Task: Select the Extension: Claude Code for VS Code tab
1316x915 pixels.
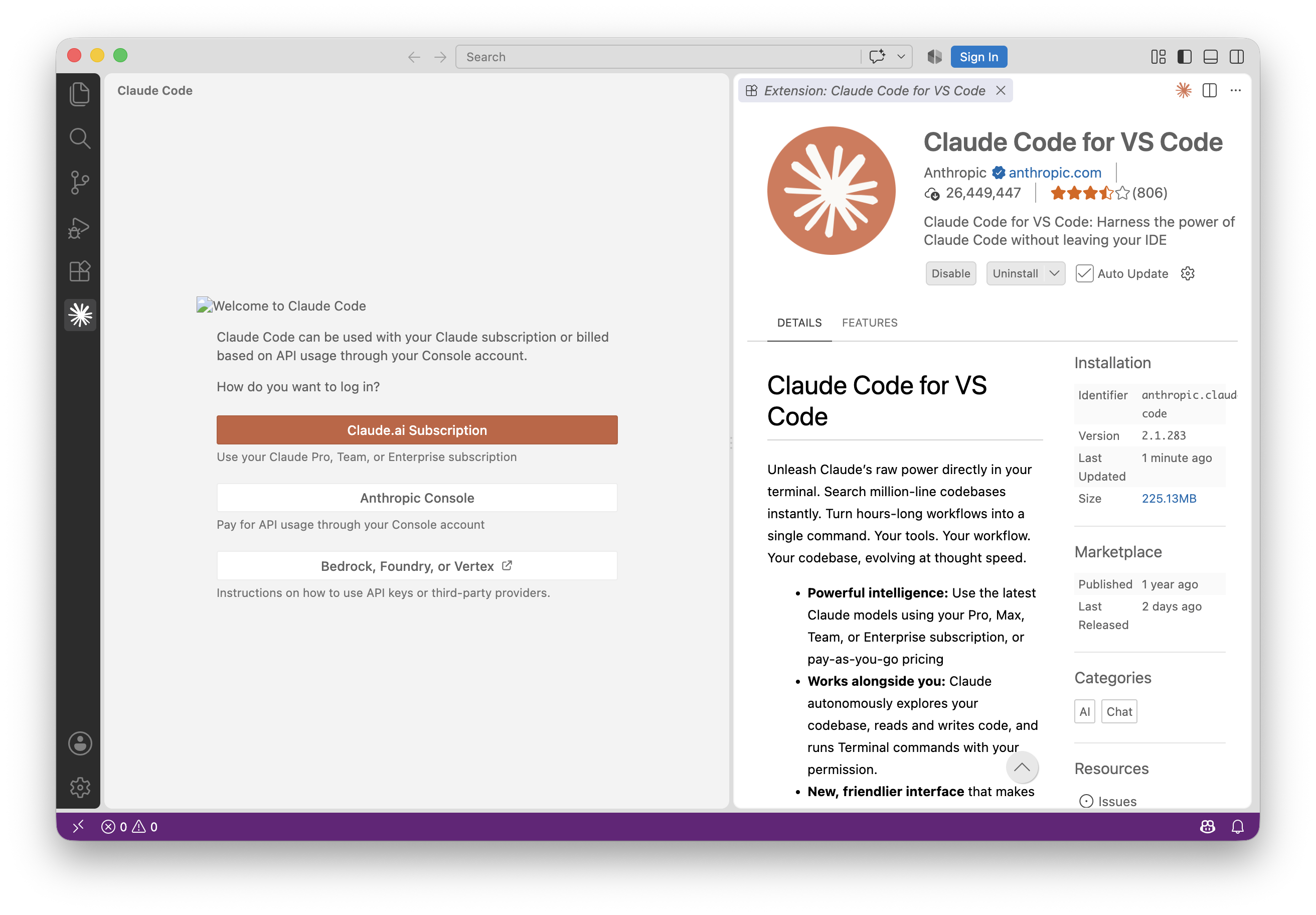Action: point(875,91)
